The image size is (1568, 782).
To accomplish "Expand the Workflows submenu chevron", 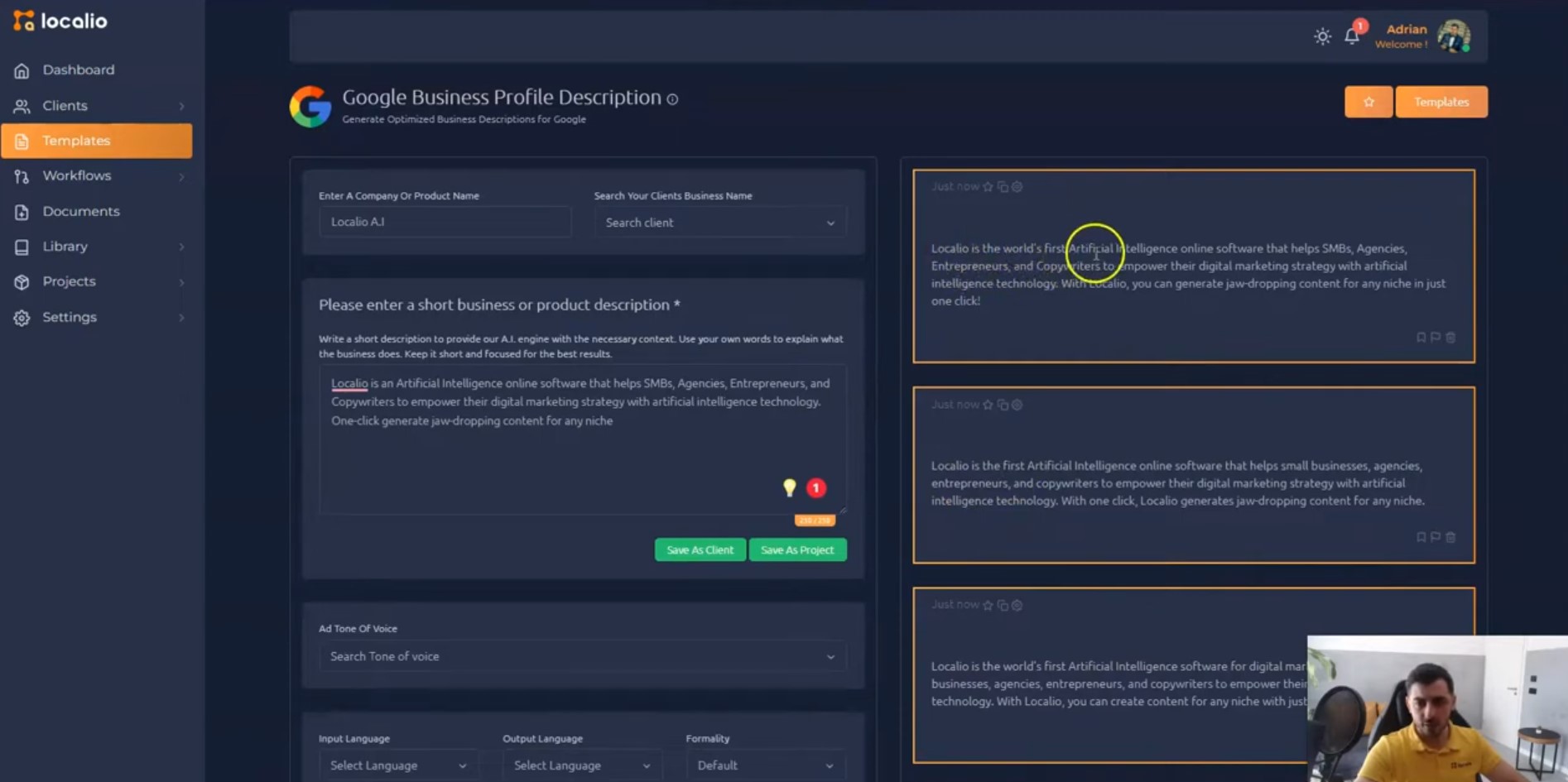I will [x=181, y=177].
